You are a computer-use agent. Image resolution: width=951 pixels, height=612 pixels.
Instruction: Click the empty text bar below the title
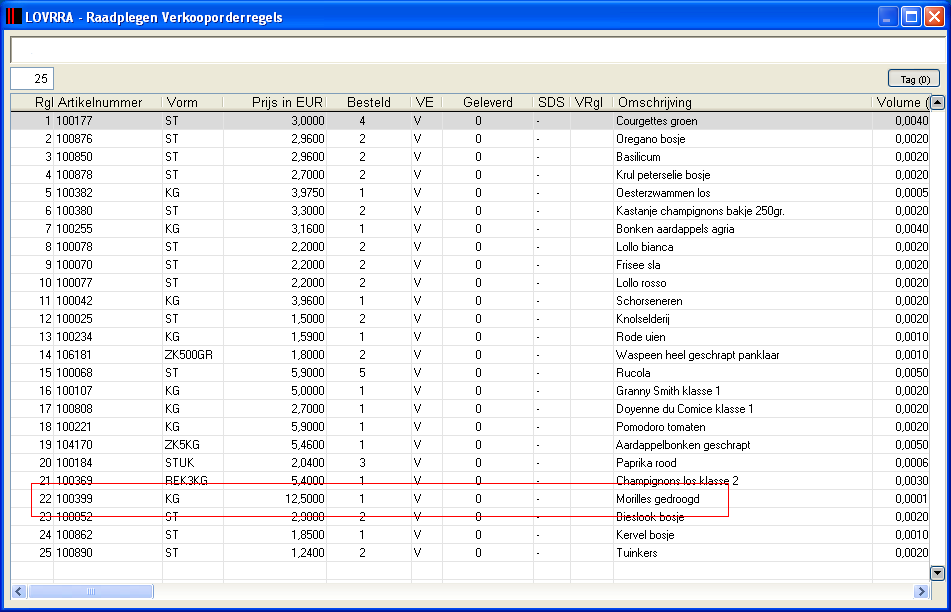478,50
